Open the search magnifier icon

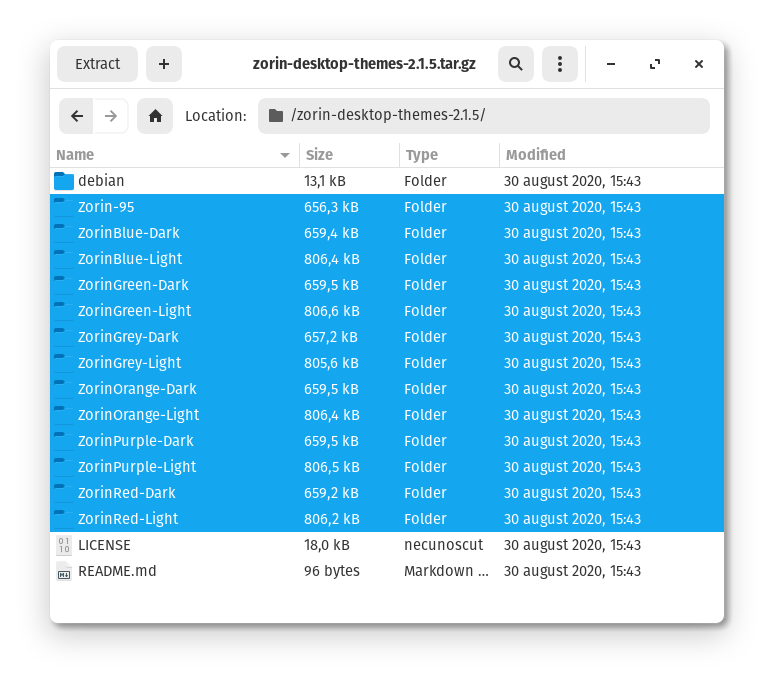516,64
